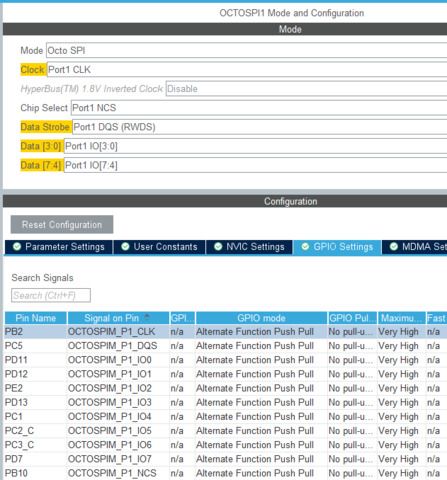This screenshot has width=447, height=480.
Task: Open the Chip Select dropdown showing Port1 NCS
Action: (x=259, y=108)
